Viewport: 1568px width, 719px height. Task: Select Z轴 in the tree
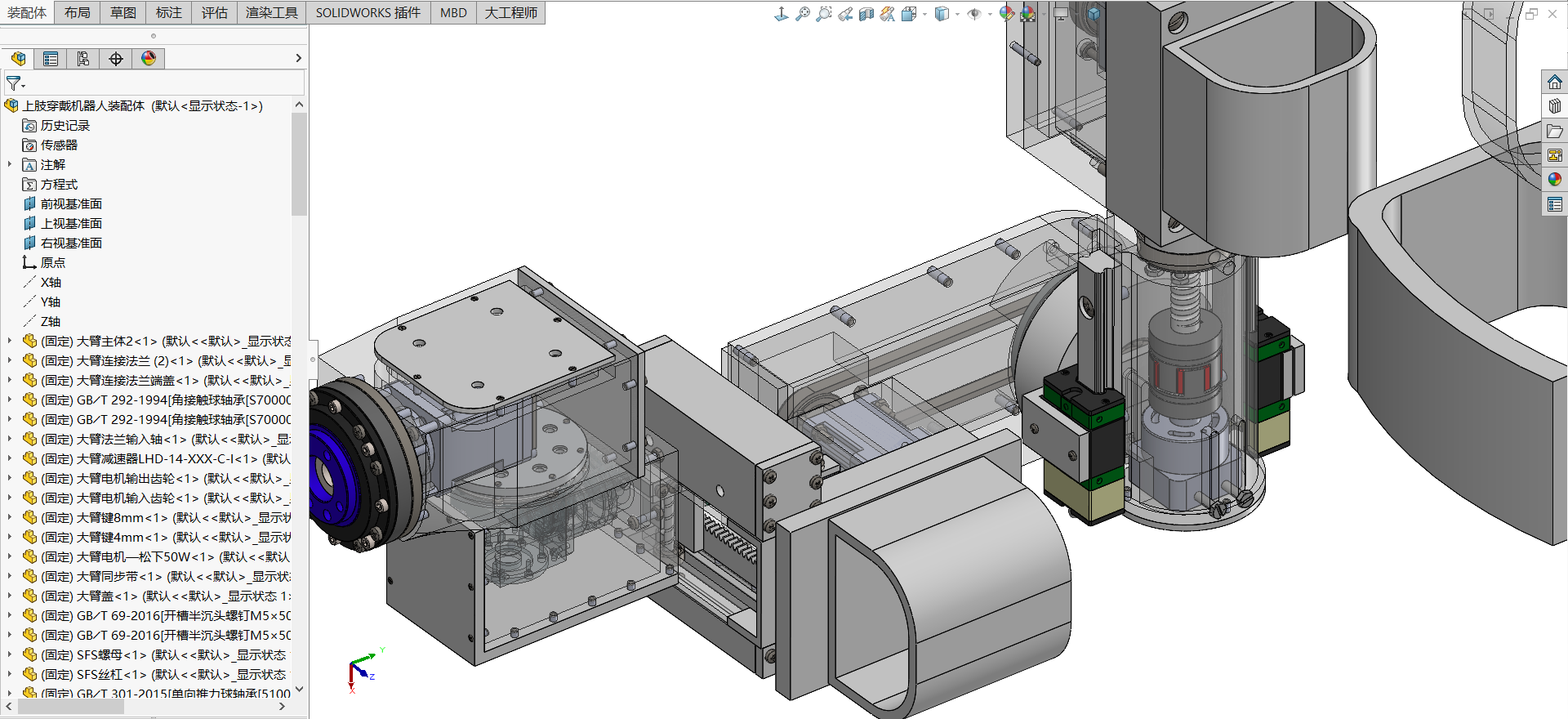51,321
